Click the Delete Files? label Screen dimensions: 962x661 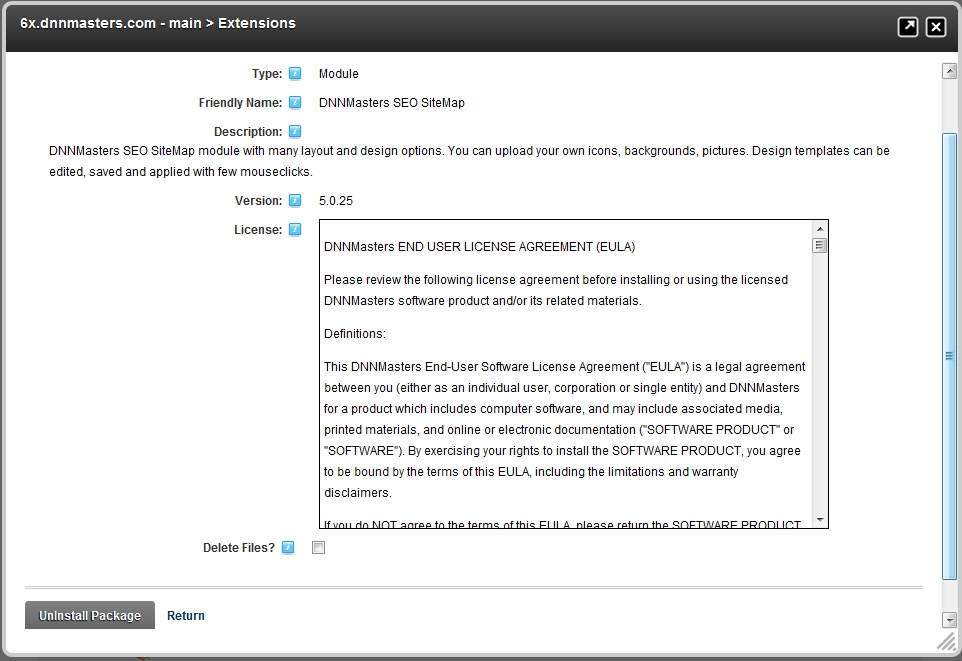[239, 547]
